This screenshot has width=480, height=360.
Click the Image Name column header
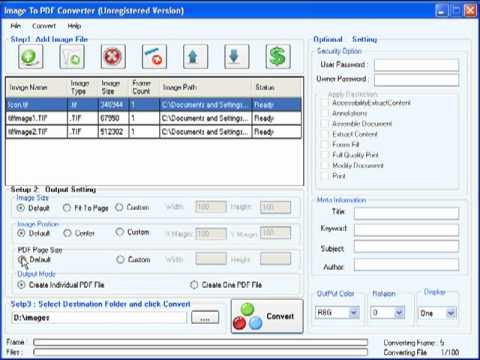[37, 87]
